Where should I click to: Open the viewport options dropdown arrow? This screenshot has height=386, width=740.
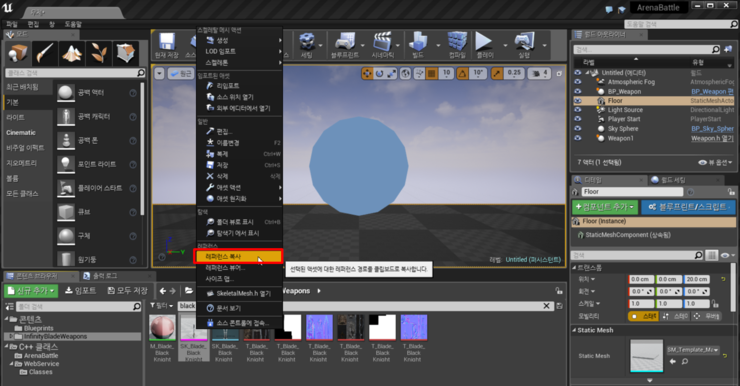click(x=160, y=74)
